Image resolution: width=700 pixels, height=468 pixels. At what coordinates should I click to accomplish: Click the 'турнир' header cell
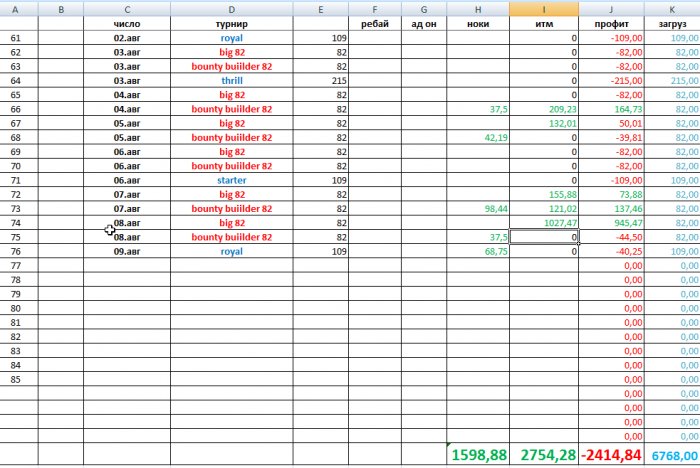231,24
